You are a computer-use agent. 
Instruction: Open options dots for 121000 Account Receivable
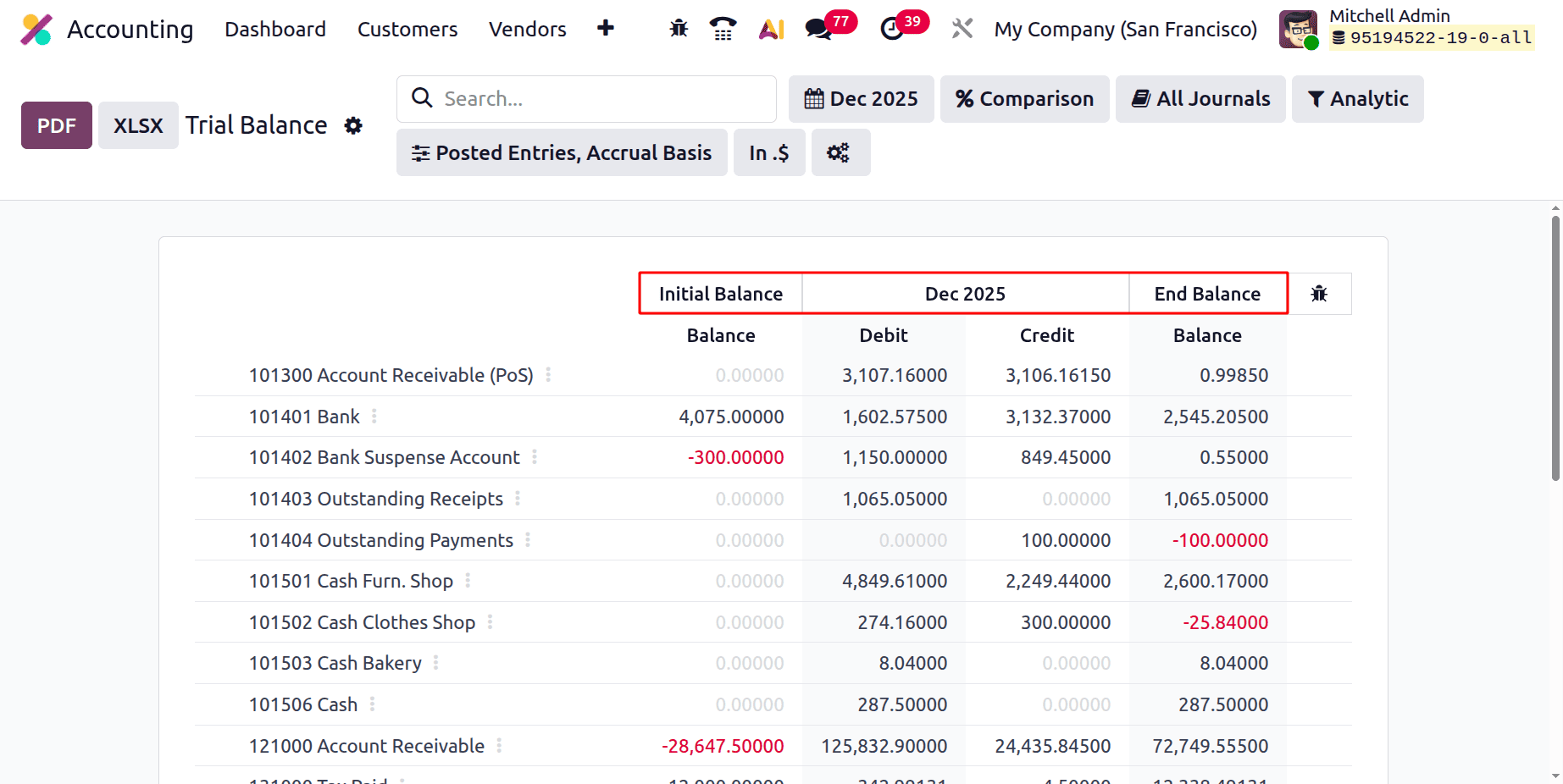498,745
